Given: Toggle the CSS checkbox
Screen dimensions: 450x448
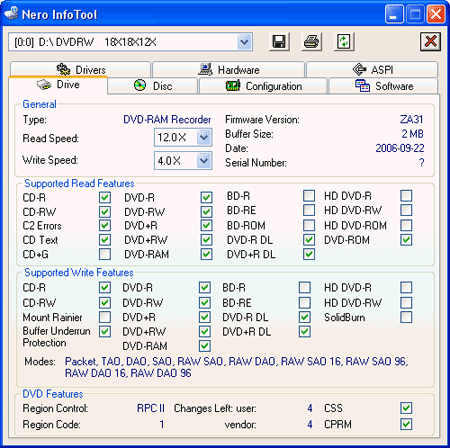Looking at the screenshot, I should click(x=406, y=408).
